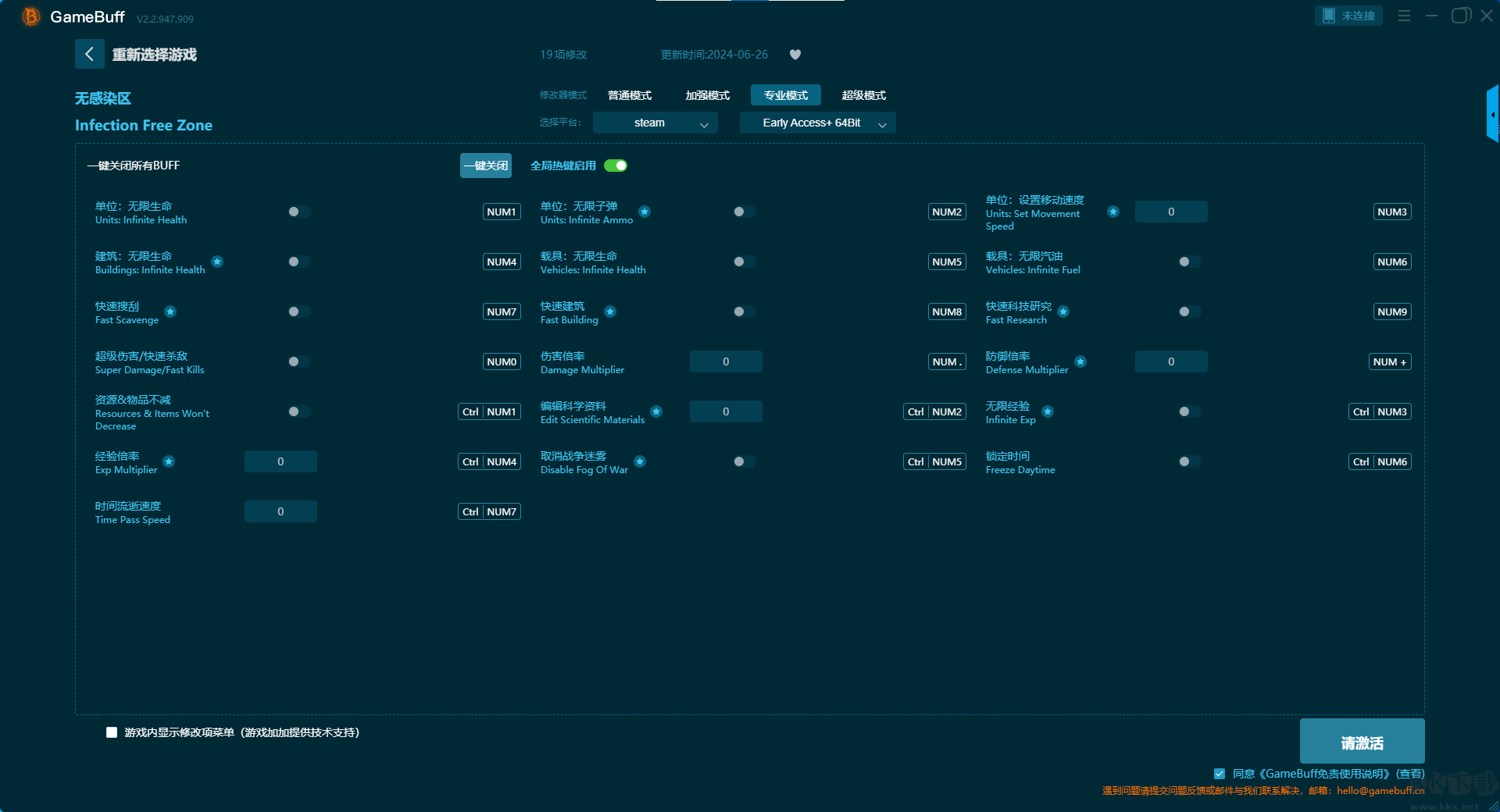This screenshot has height=812, width=1500.
Task: Click the Damage Multiplier value field
Action: pyautogui.click(x=726, y=361)
